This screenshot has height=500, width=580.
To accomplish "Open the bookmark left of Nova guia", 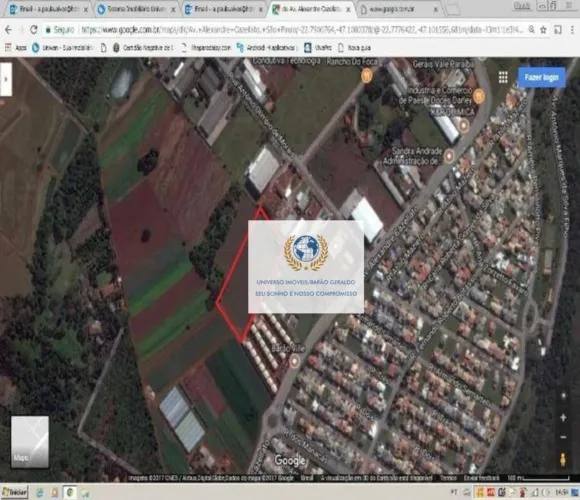I will pyautogui.click(x=318, y=48).
